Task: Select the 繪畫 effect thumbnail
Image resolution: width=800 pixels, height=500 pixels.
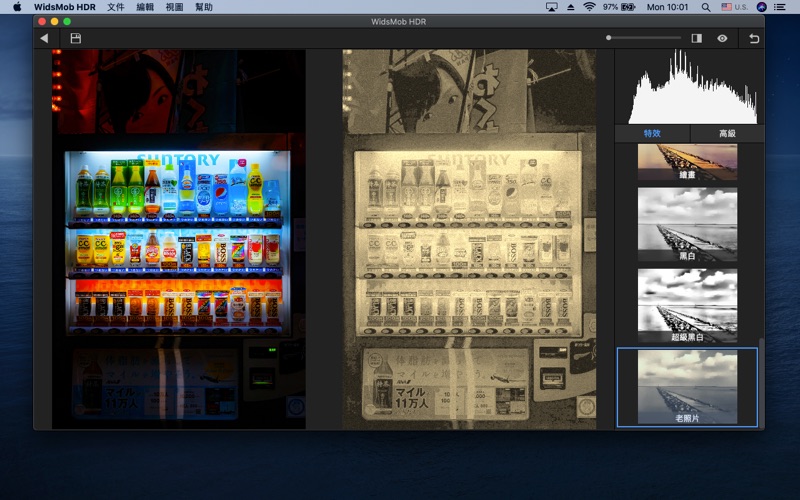Action: click(687, 162)
